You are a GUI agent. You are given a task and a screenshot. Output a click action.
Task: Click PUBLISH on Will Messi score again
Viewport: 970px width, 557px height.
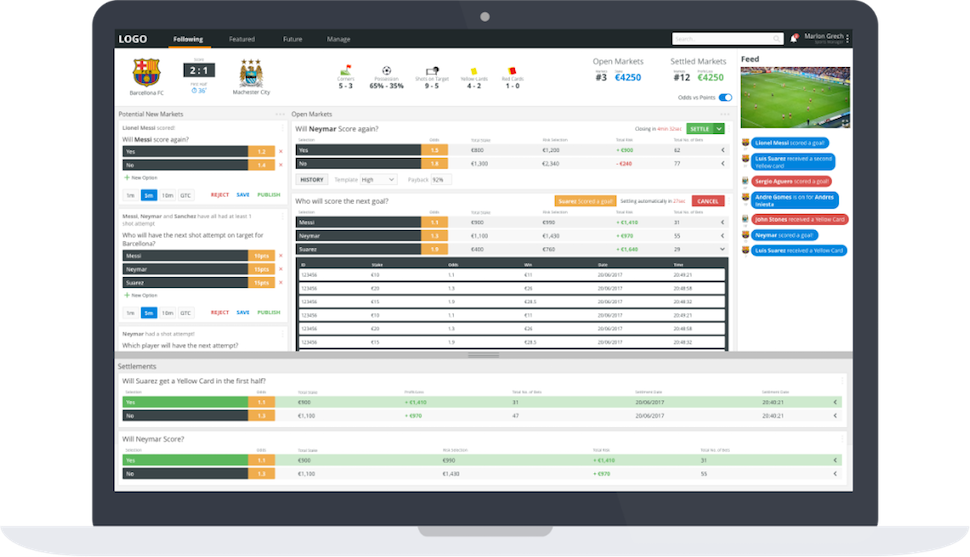(269, 195)
